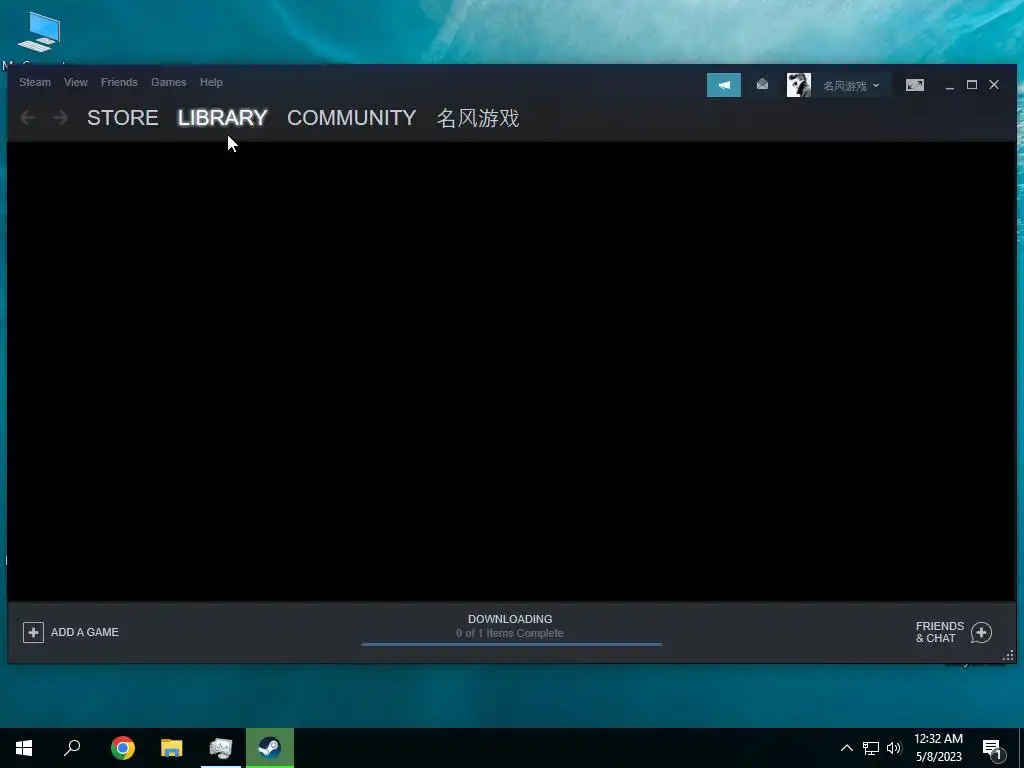
Task: Open the Games menu
Action: pyautogui.click(x=168, y=82)
